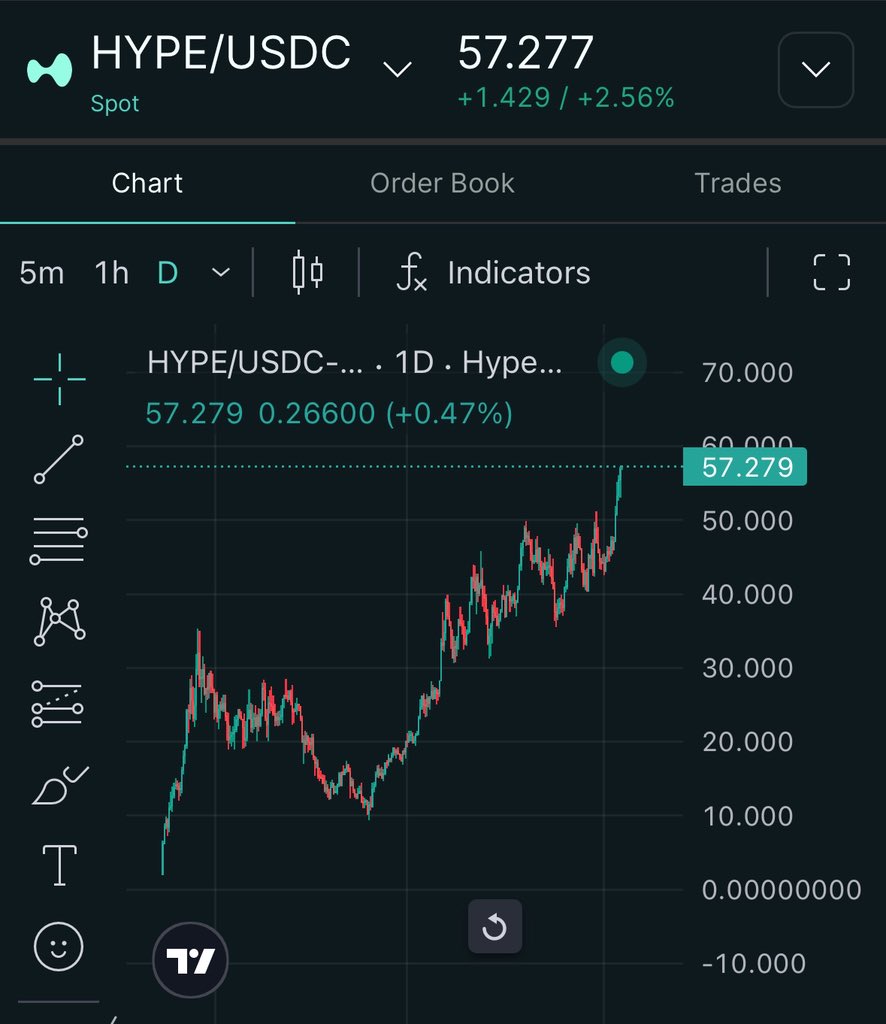Click the legend value 57.279 0.26600 (+0.47%)
Image resolution: width=886 pixels, height=1024 pixels.
(329, 414)
